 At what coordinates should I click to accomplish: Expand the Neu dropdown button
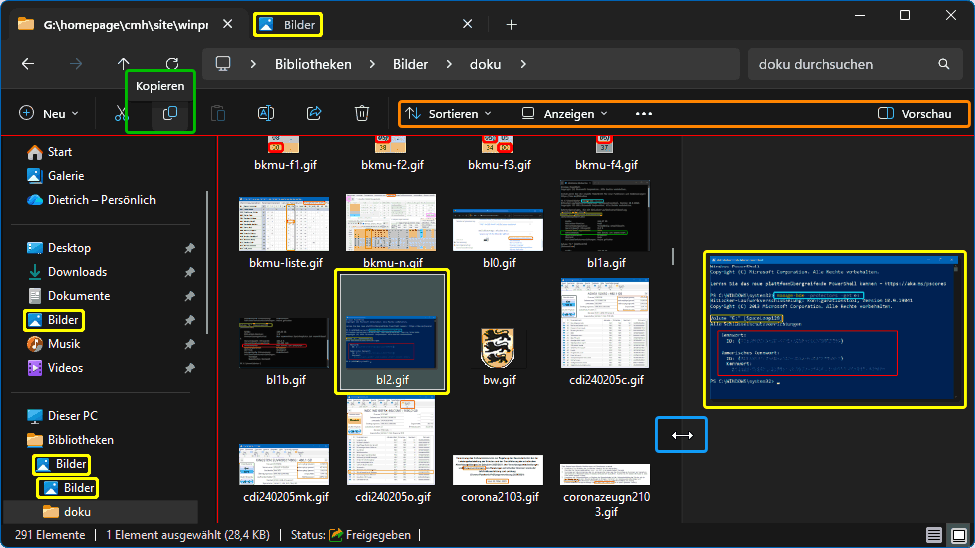(49, 114)
